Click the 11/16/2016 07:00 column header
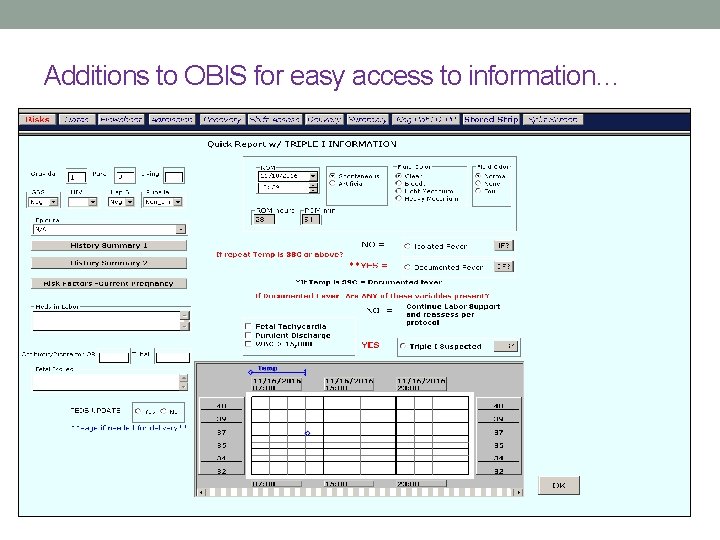 pyautogui.click(x=277, y=384)
